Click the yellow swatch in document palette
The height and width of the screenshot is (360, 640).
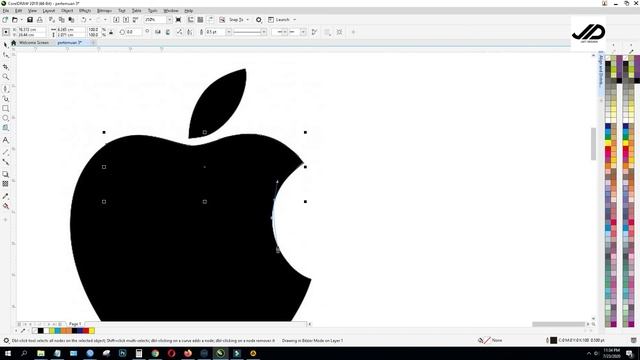[x=92, y=331]
